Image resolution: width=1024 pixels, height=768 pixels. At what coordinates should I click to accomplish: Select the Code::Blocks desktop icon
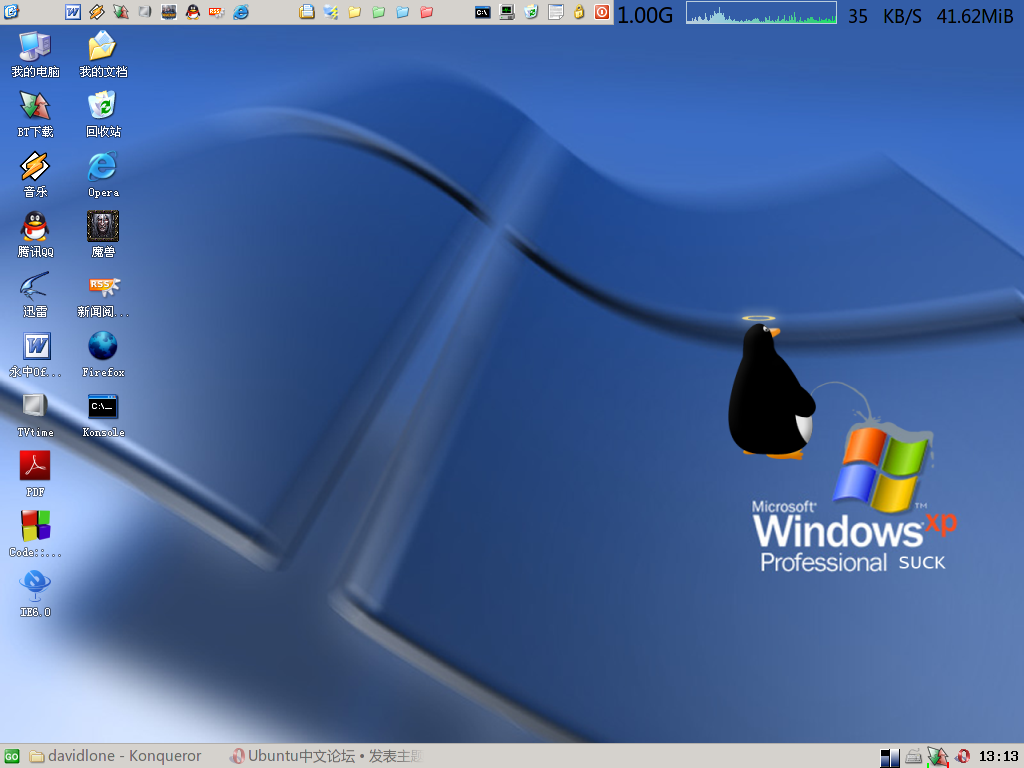click(x=35, y=535)
